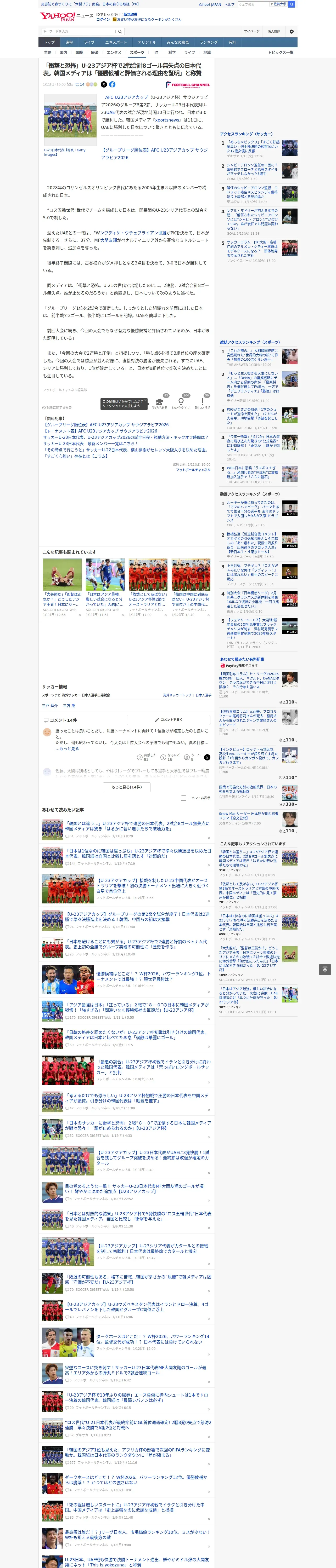
Task: Share the first comment on X
Action: click(x=207, y=757)
